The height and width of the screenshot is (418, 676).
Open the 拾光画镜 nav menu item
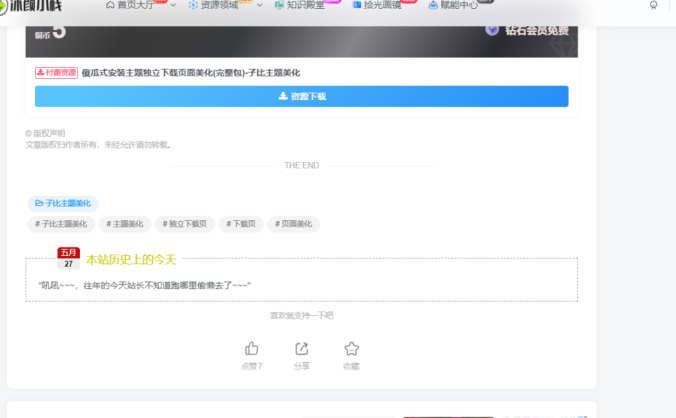tap(382, 5)
